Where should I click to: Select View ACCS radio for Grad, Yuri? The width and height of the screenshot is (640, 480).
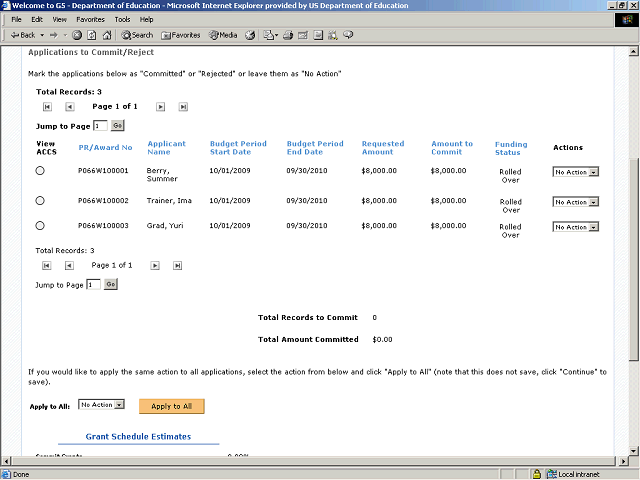[40, 225]
